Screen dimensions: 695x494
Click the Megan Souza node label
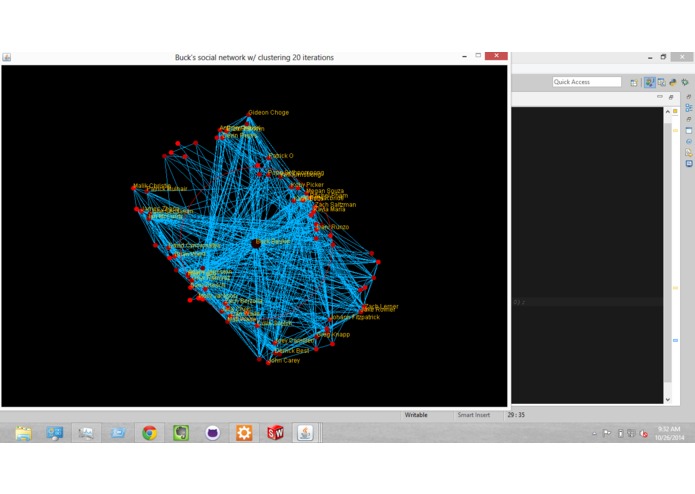pos(325,191)
